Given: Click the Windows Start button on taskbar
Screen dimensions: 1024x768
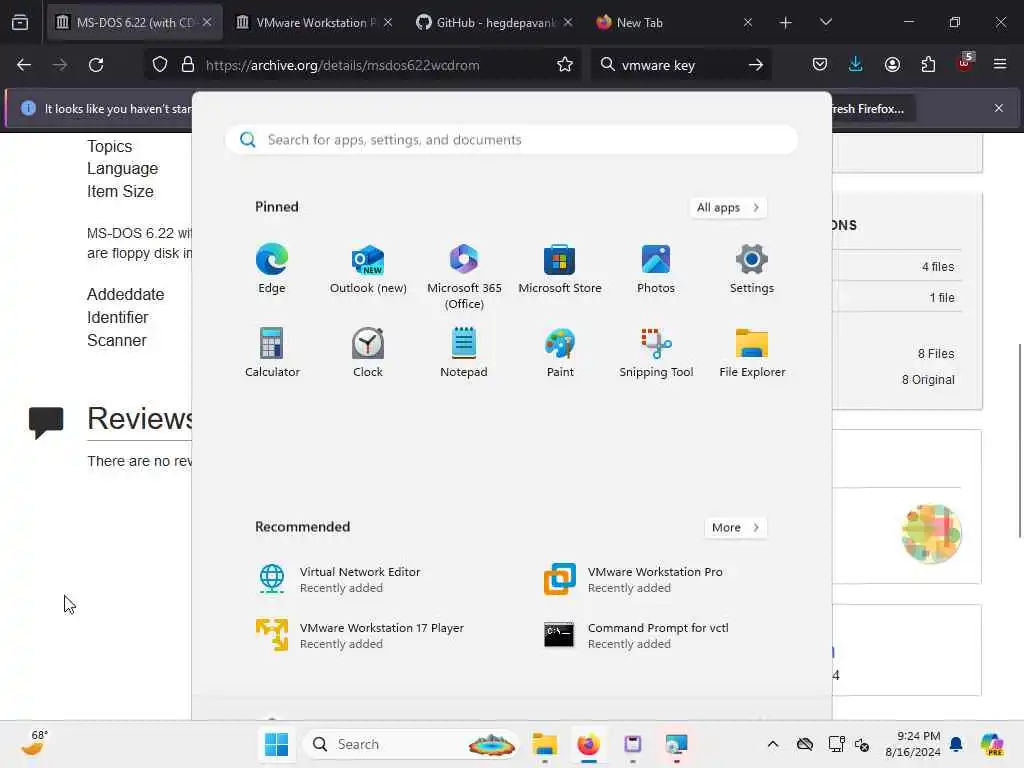Looking at the screenshot, I should (x=276, y=744).
